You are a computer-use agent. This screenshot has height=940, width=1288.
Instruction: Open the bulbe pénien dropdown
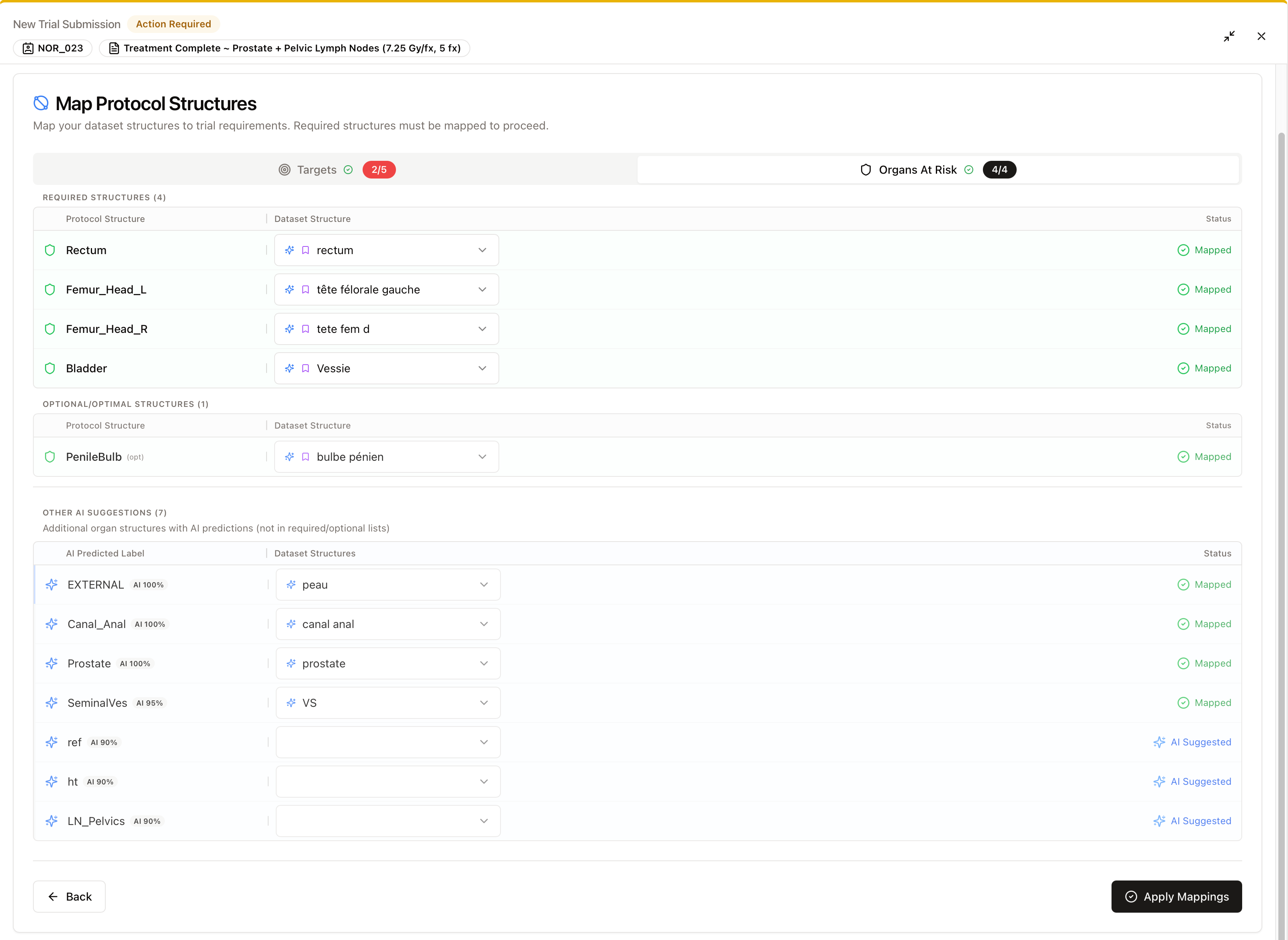coord(386,457)
